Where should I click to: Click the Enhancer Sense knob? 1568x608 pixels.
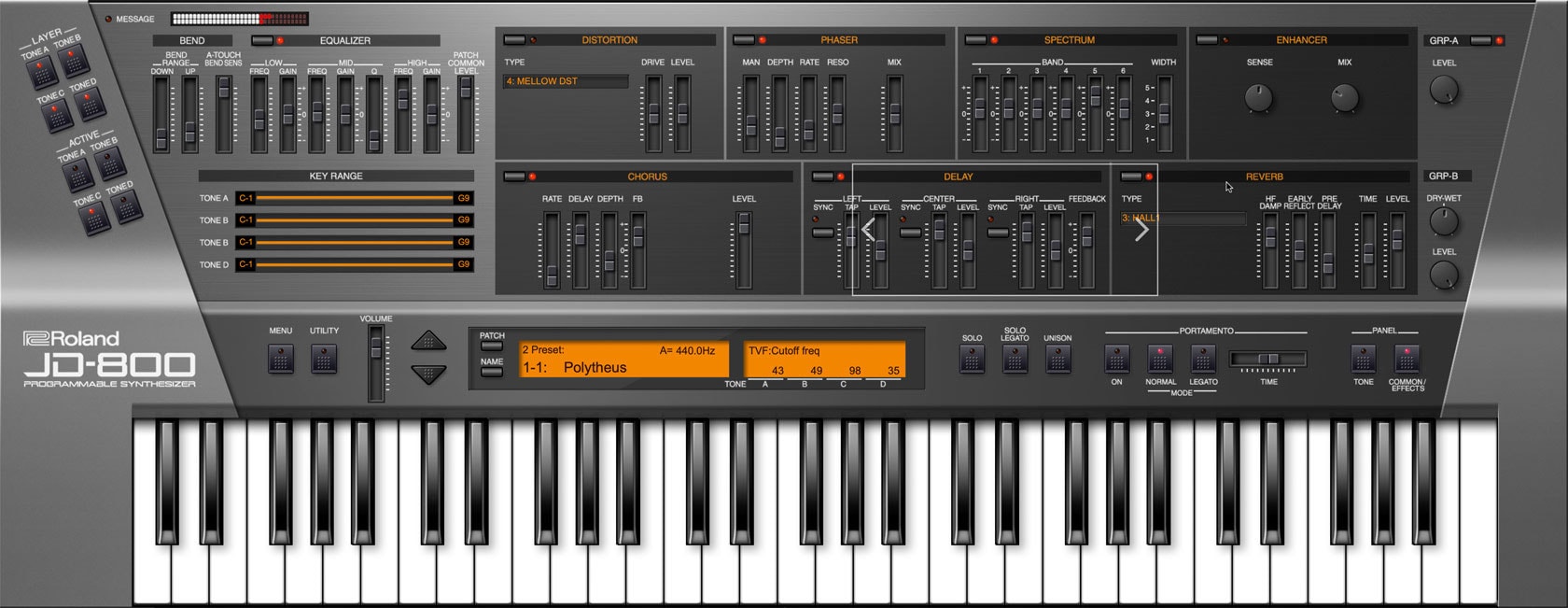(1259, 96)
